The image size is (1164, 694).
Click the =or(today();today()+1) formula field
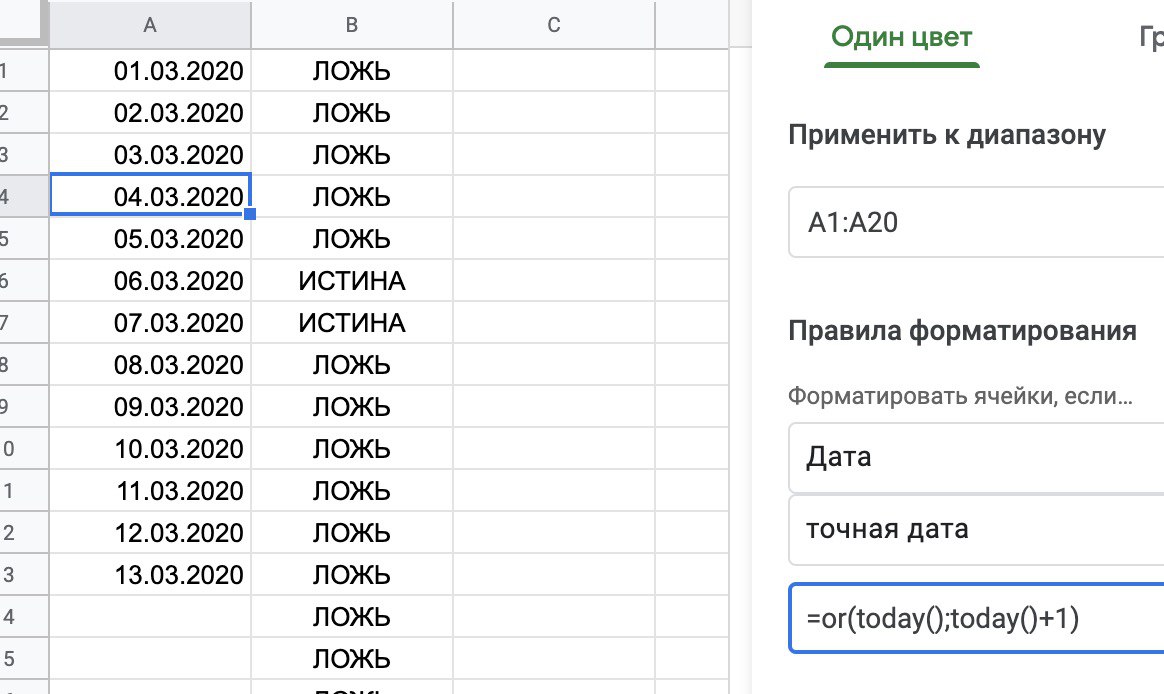975,619
